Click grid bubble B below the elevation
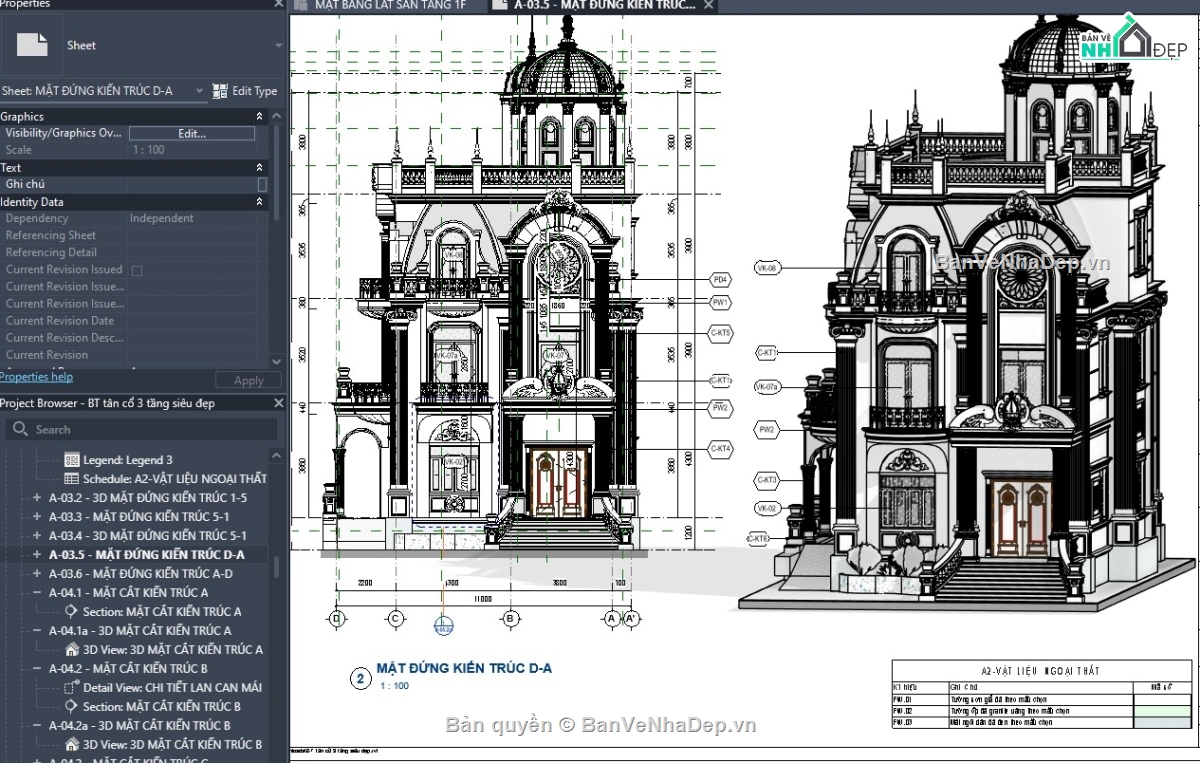 pyautogui.click(x=510, y=619)
